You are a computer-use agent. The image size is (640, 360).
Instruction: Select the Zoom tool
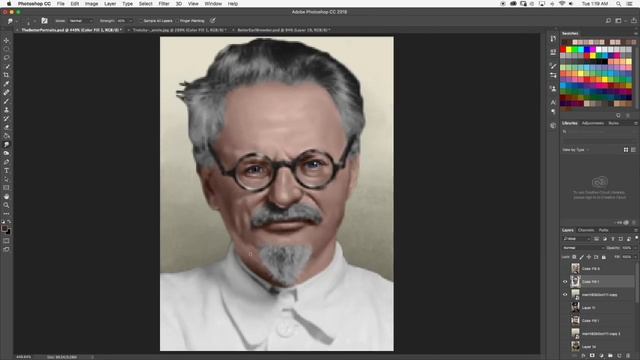coord(6,205)
